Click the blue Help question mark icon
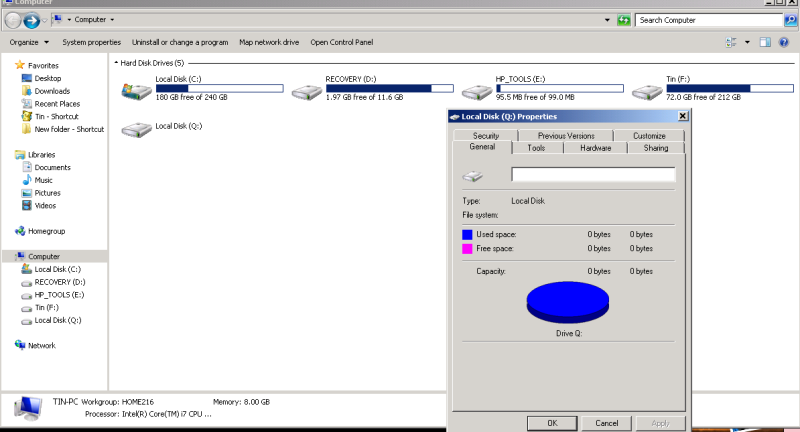Screen dimensions: 800x432 pyautogui.click(x=785, y=42)
